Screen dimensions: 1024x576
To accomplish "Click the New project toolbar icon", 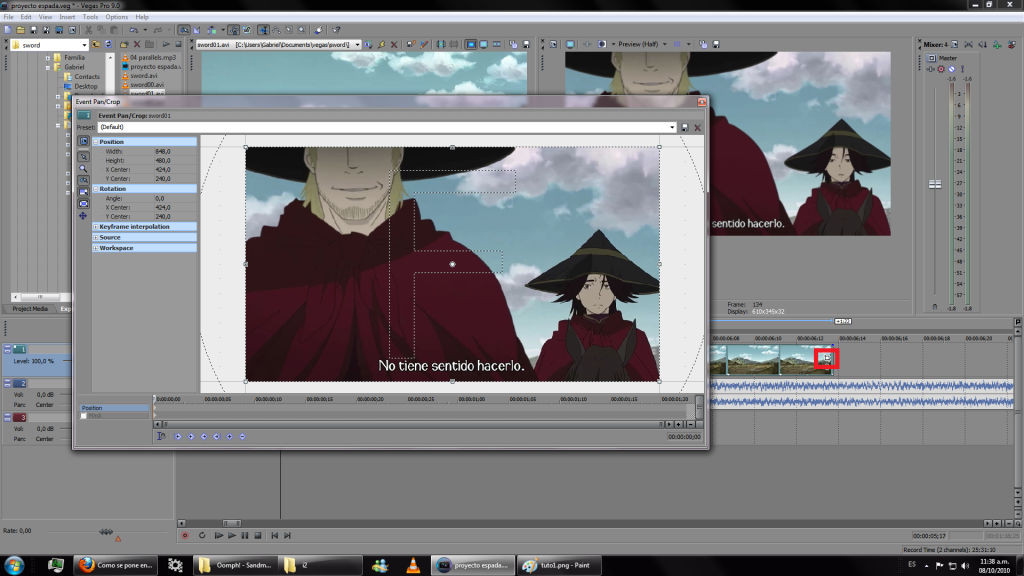I will [8, 30].
